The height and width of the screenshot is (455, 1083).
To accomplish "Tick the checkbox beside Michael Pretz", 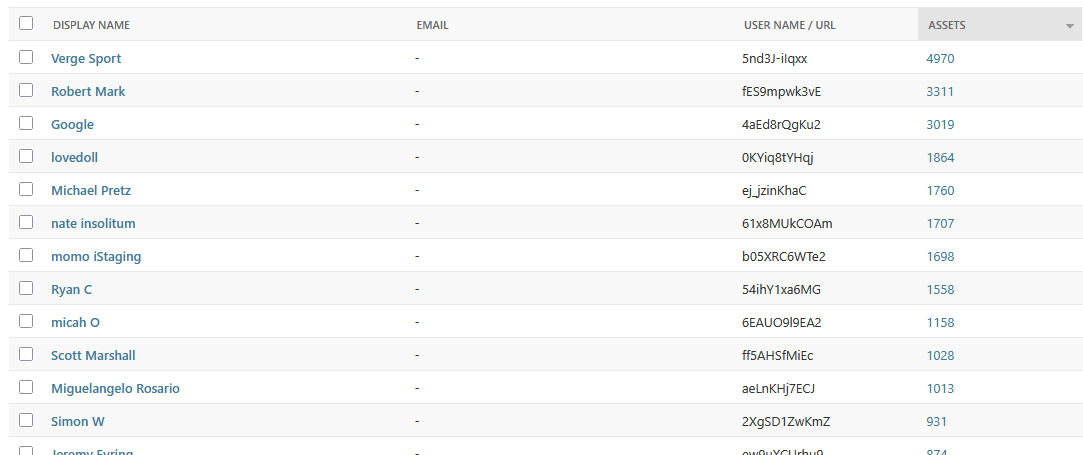I will tap(26, 190).
